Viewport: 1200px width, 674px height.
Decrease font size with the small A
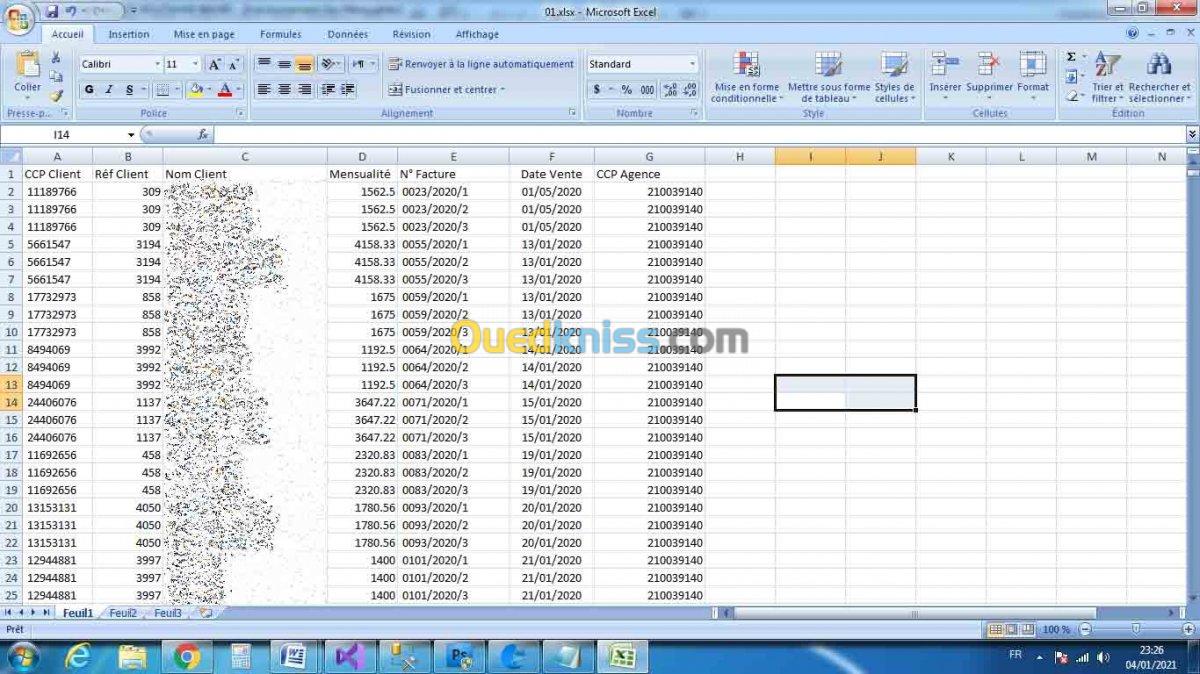[232, 64]
